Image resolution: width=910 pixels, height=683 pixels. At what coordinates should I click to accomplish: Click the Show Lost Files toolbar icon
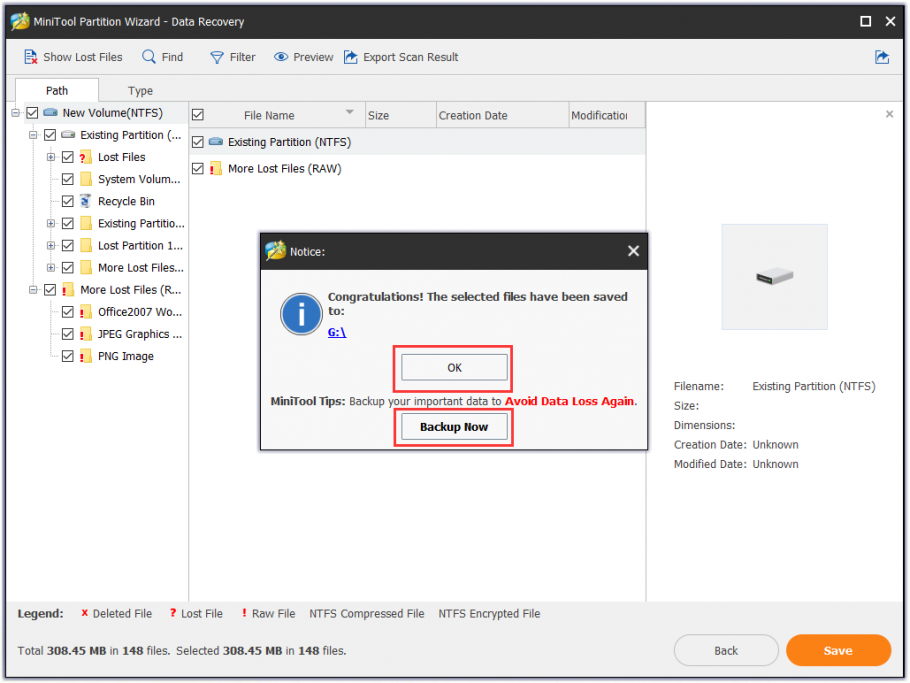[x=31, y=57]
